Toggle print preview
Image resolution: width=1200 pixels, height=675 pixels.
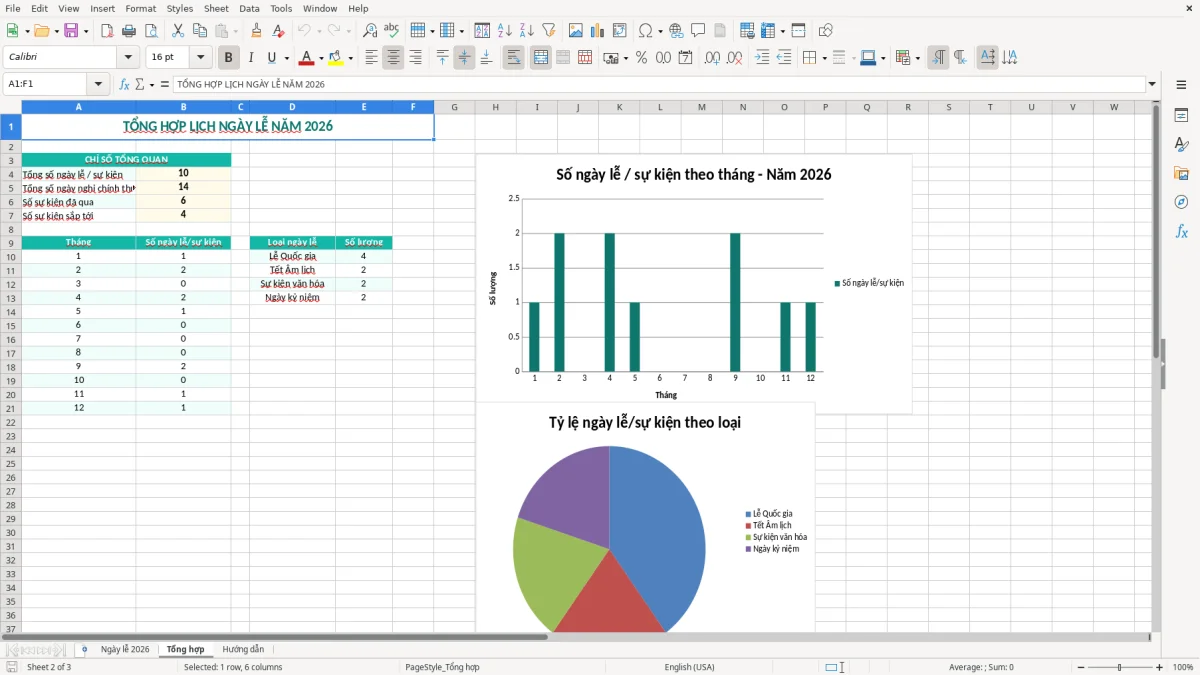[151, 31]
